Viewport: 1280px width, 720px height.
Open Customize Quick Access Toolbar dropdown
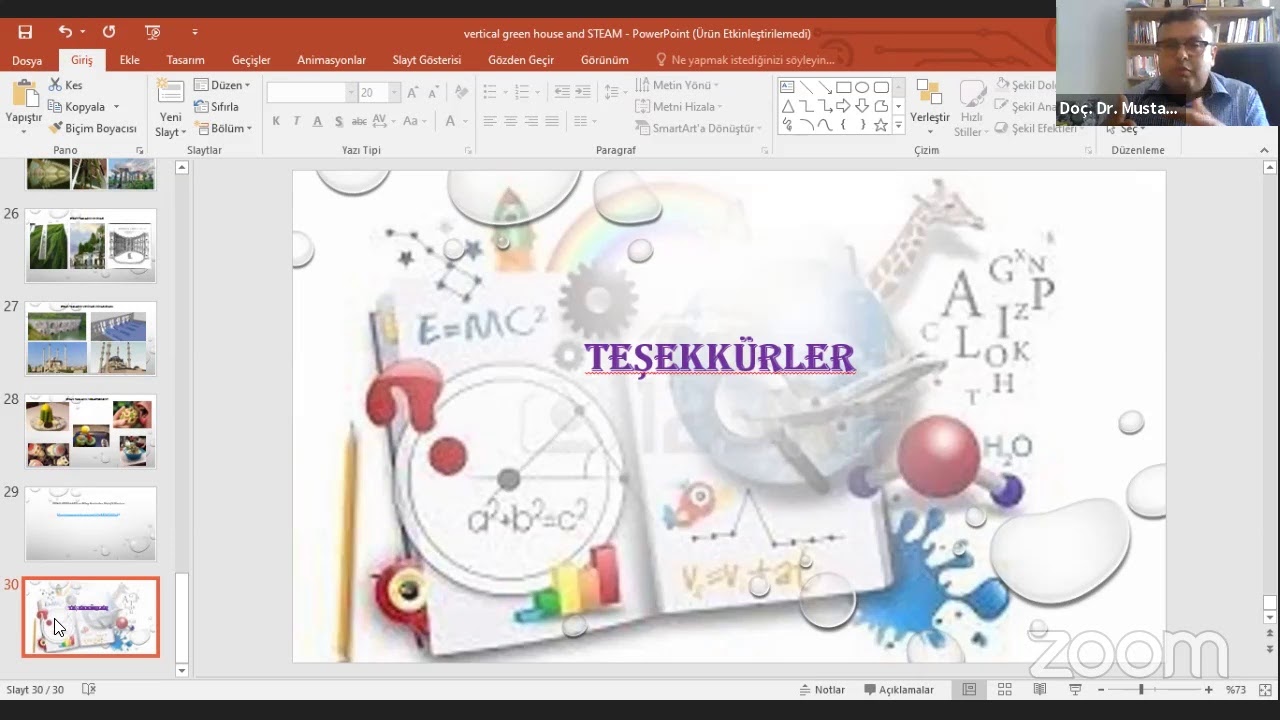(x=195, y=32)
